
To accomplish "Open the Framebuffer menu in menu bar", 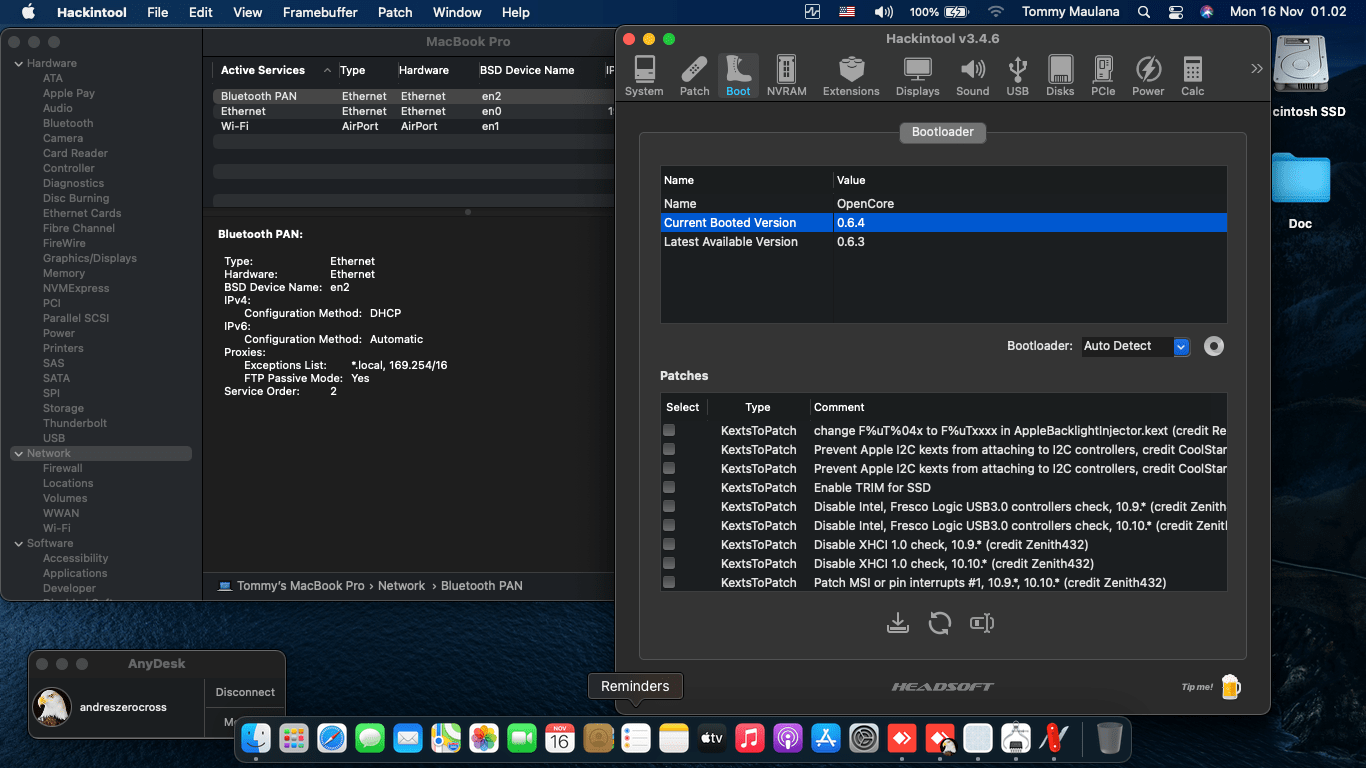I will pyautogui.click(x=320, y=12).
